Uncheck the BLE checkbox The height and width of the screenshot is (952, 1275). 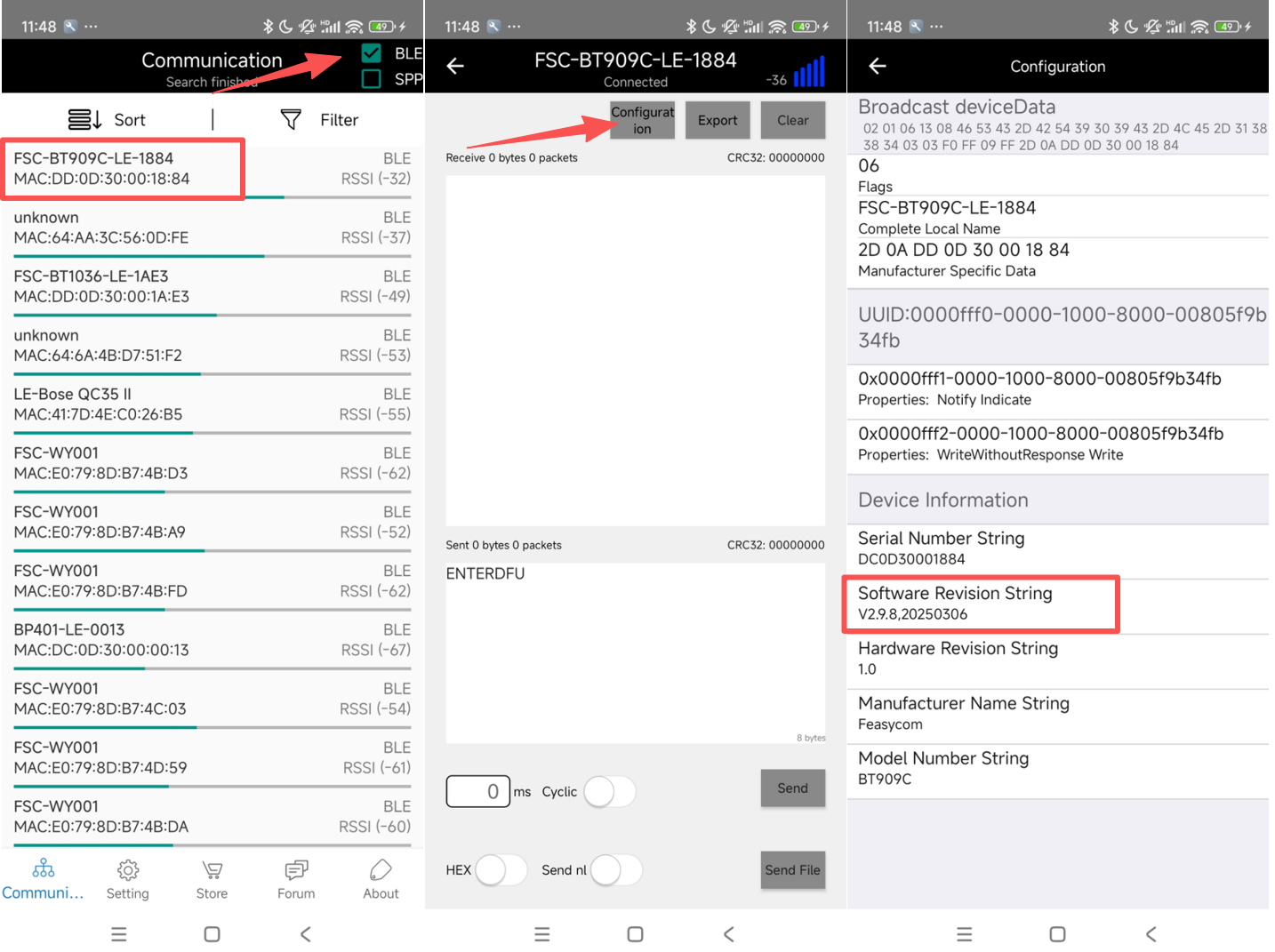(x=372, y=53)
